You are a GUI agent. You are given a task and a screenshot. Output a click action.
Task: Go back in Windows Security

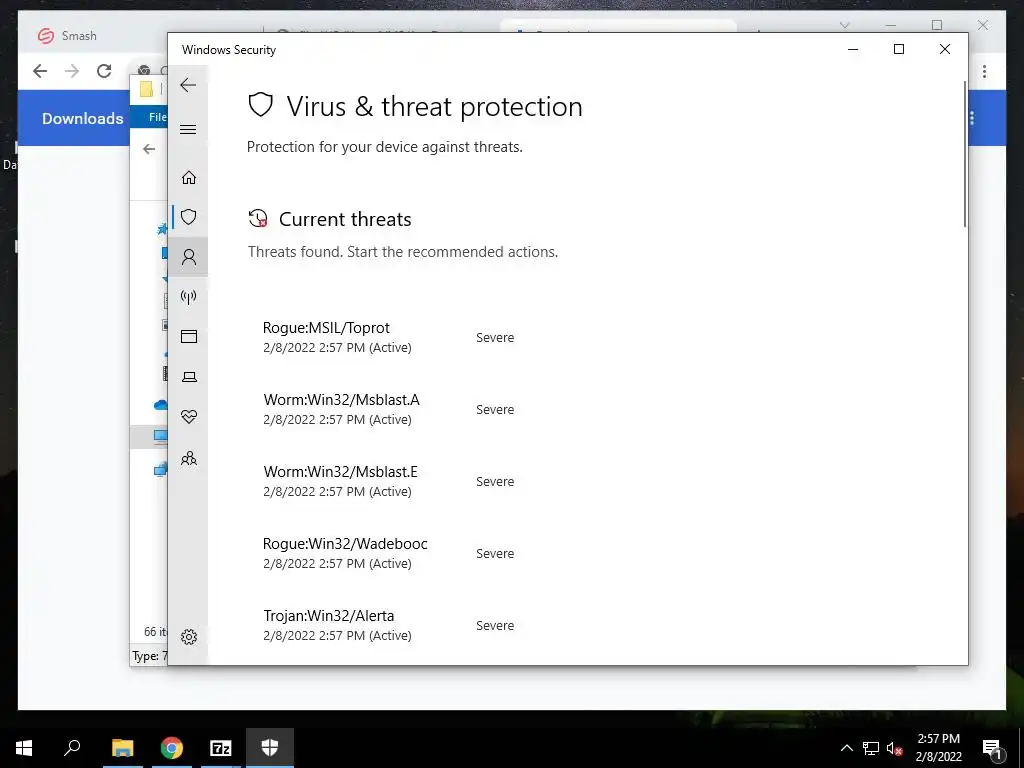188,85
